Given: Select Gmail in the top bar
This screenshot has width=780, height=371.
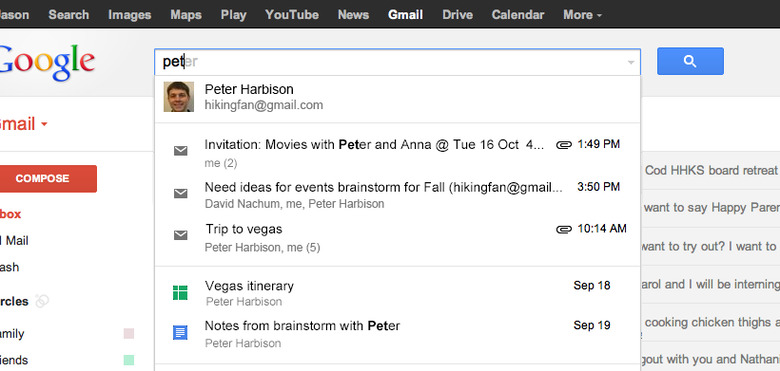Looking at the screenshot, I should [405, 14].
